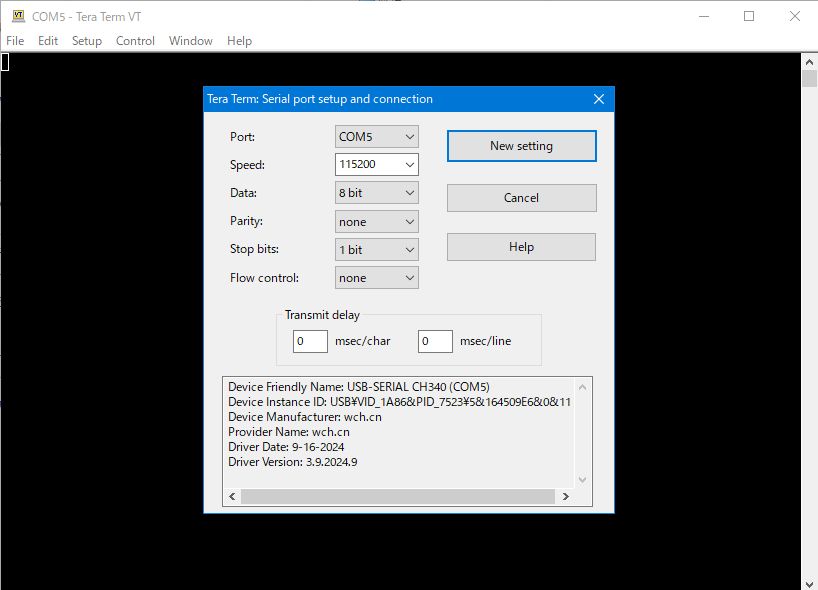Open the Data bits dropdown

pos(377,192)
